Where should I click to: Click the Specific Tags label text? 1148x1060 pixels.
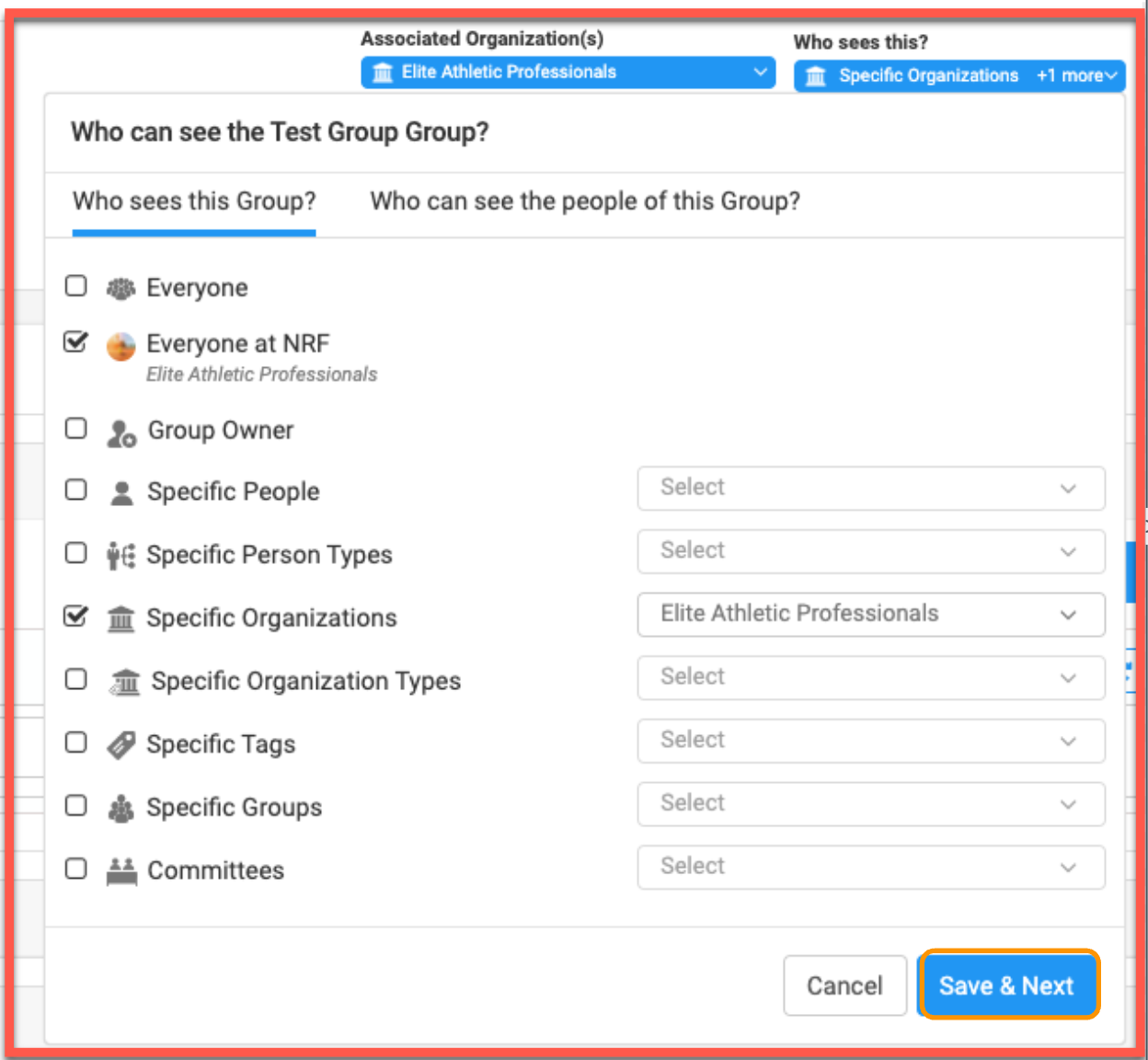(x=222, y=744)
